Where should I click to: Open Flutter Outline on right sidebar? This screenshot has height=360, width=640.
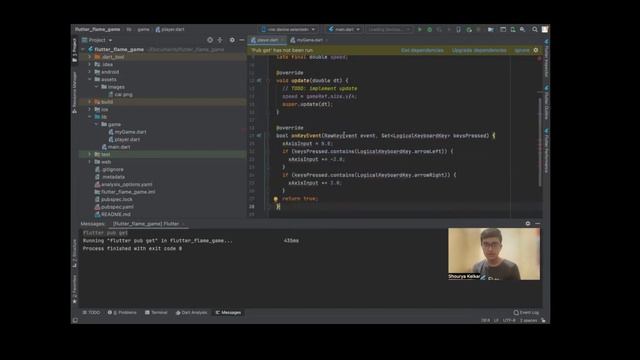547,103
